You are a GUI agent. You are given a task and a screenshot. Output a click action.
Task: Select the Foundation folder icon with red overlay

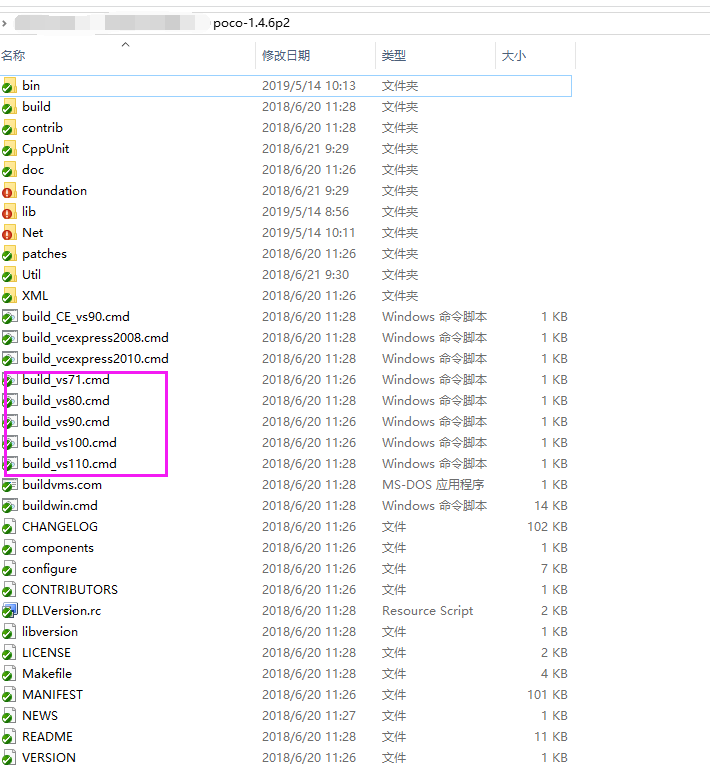[x=9, y=191]
